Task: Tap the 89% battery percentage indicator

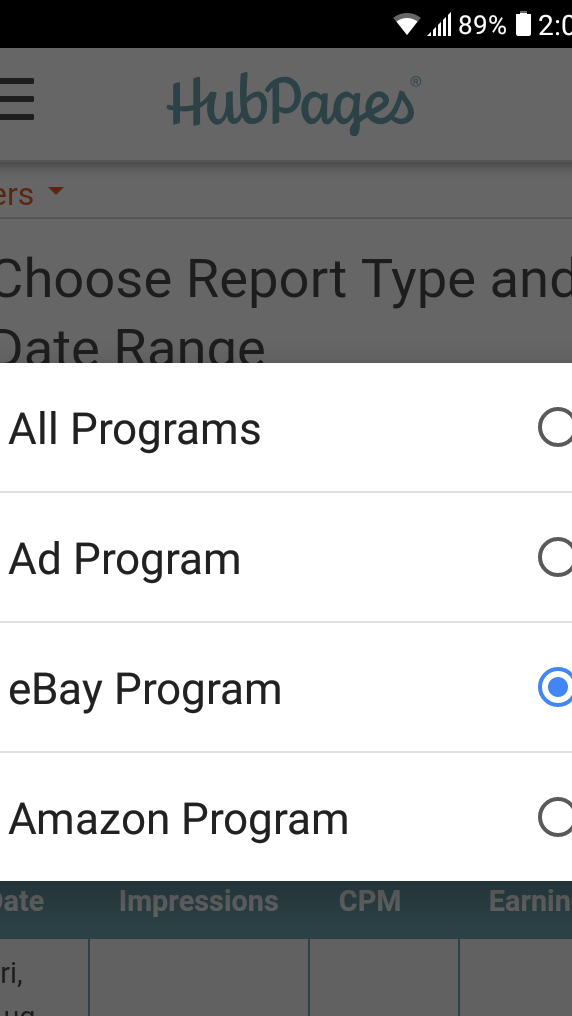Action: coord(483,25)
